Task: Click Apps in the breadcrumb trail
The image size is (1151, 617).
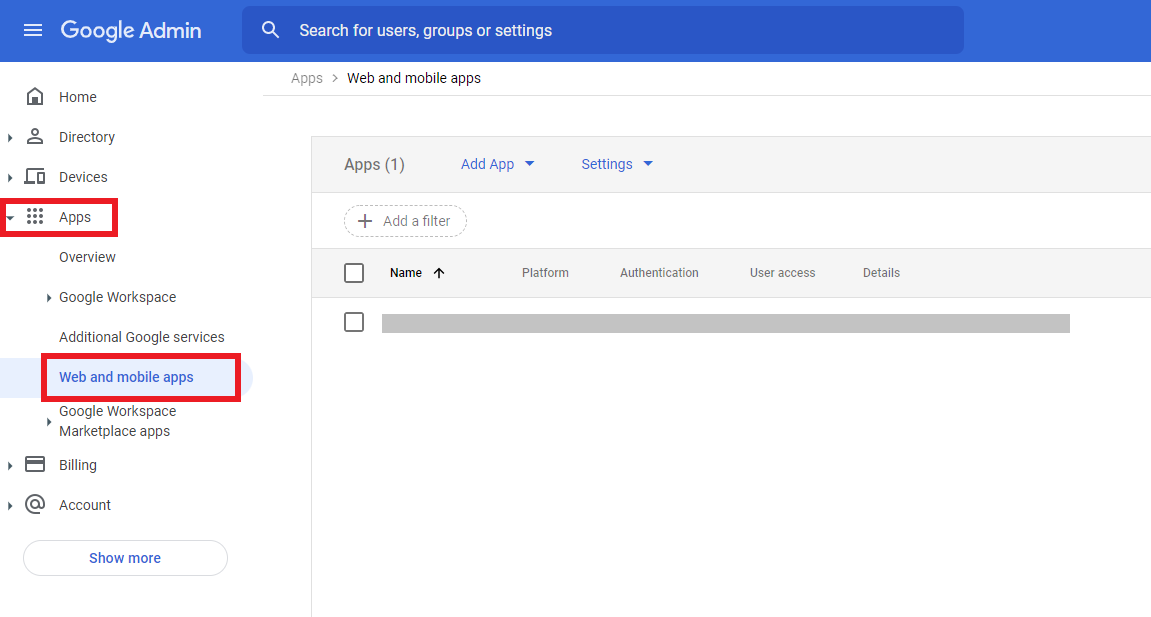Action: click(x=306, y=77)
